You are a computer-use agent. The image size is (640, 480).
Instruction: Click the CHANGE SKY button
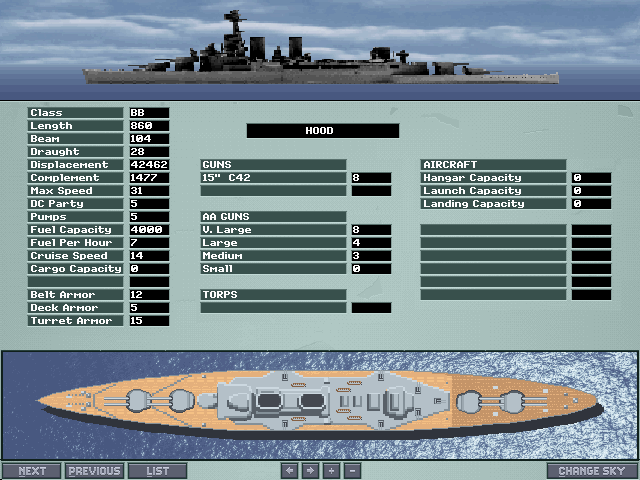tap(592, 471)
